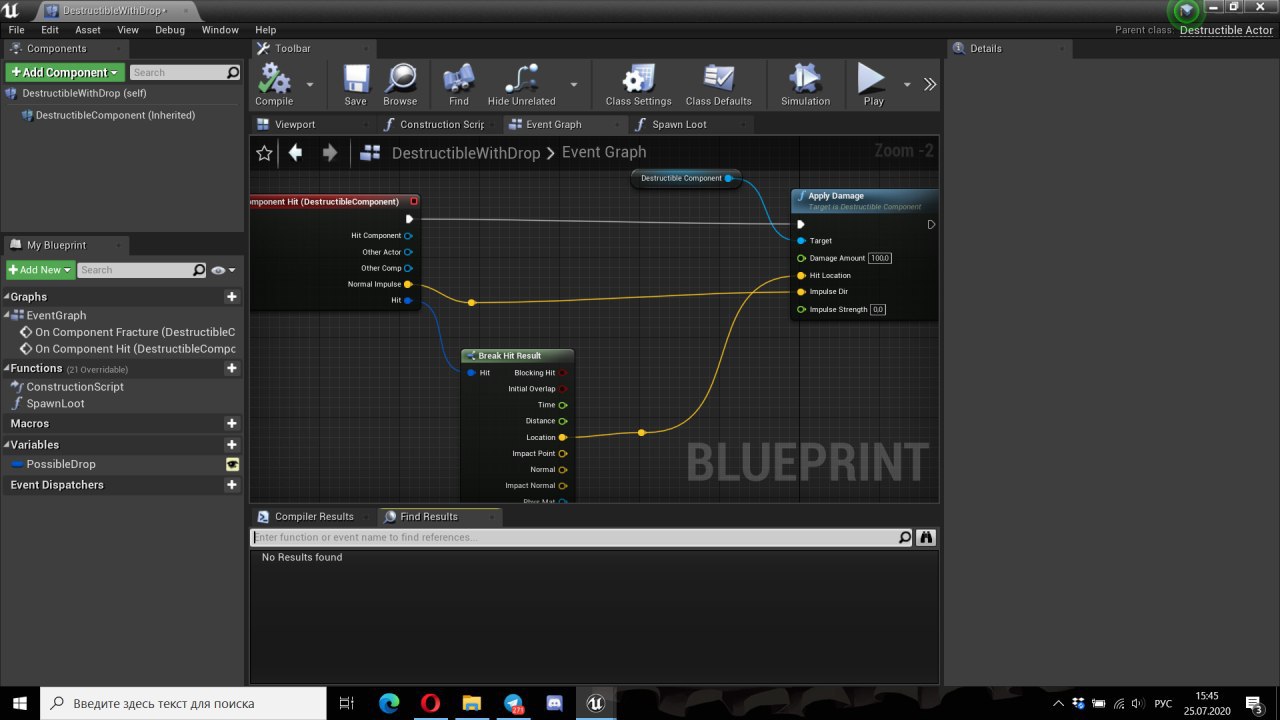Open the Window menu
1280x720 pixels.
coord(220,30)
